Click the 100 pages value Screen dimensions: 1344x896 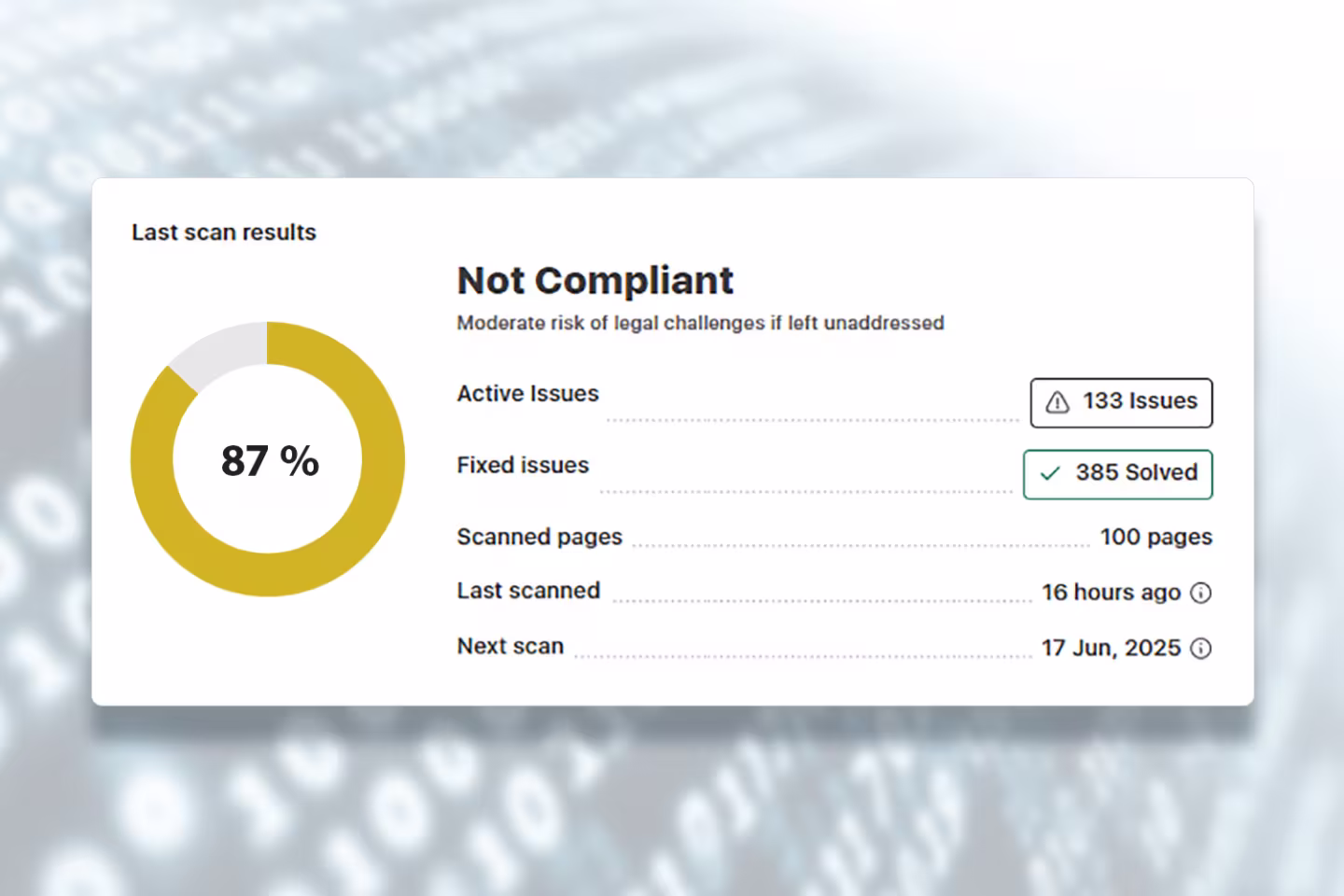pyautogui.click(x=1155, y=537)
